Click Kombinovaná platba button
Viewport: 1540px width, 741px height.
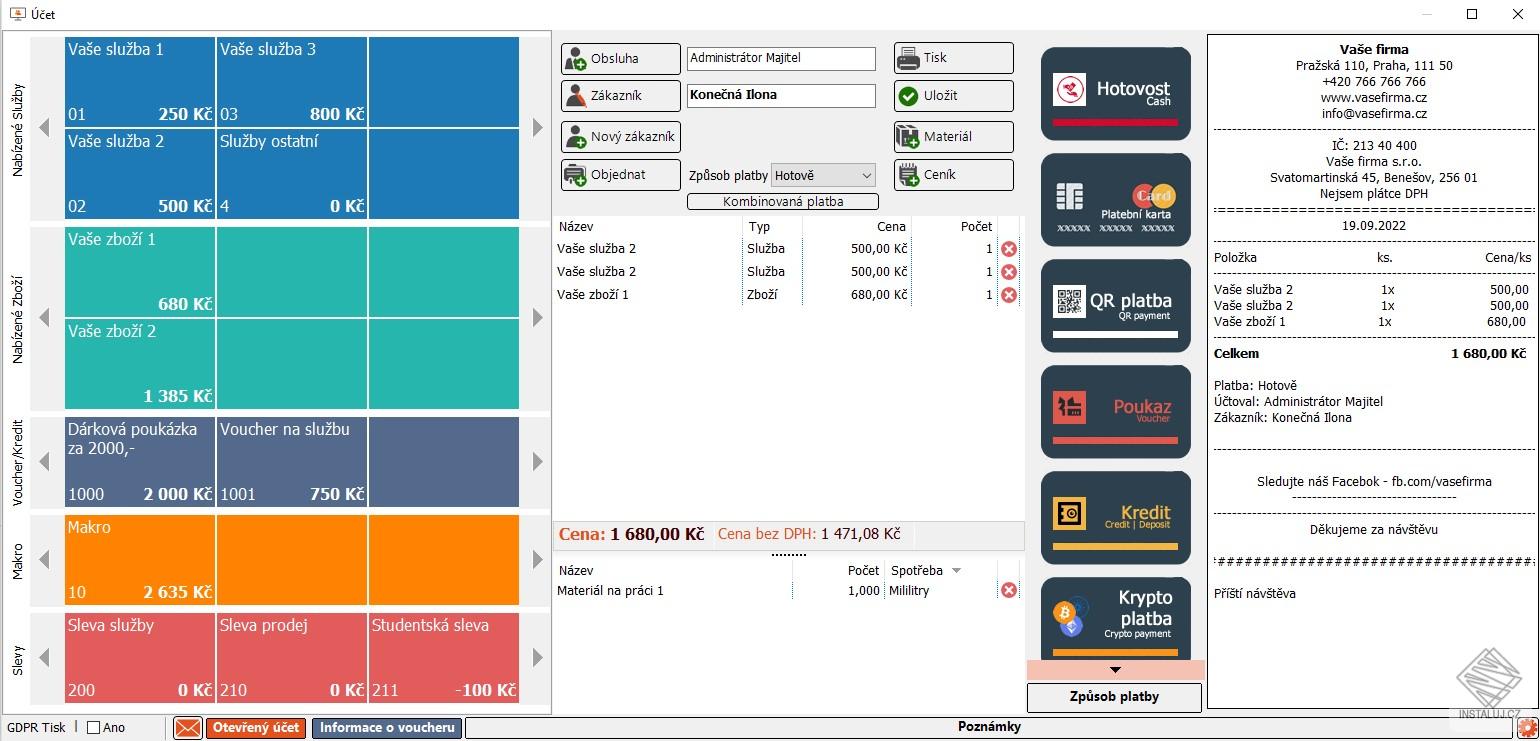783,202
